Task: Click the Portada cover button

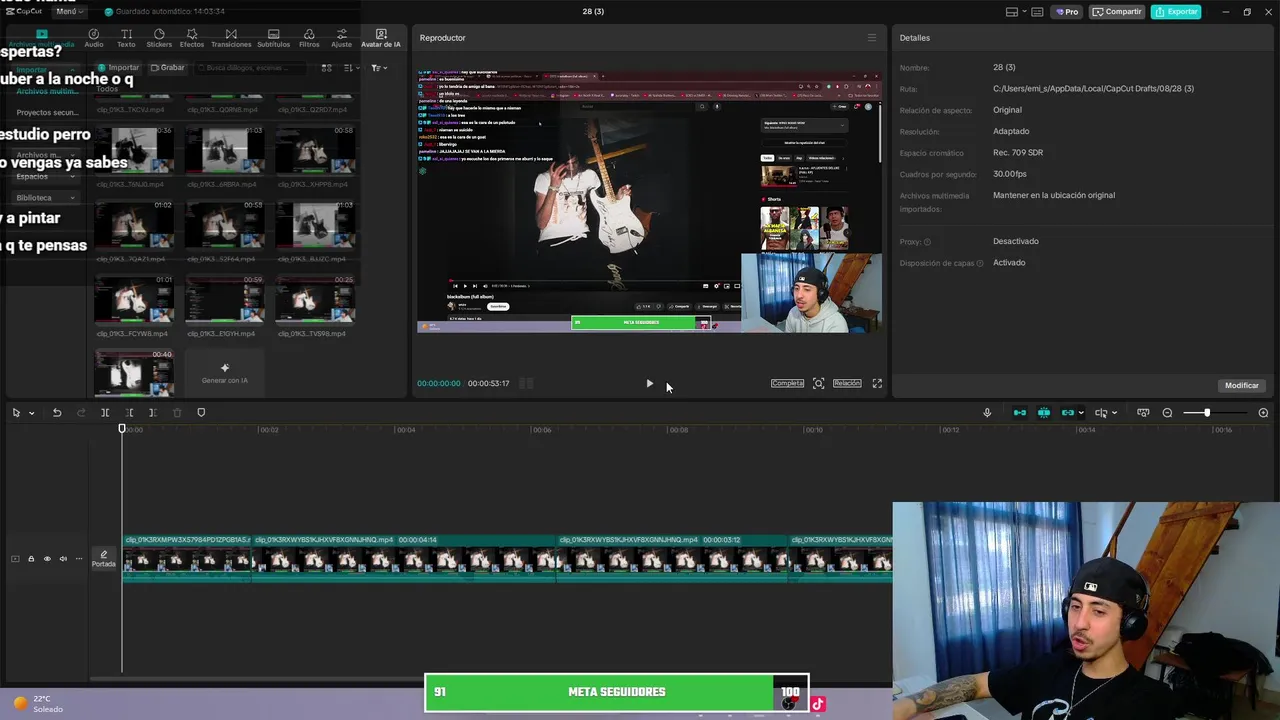Action: pos(104,559)
